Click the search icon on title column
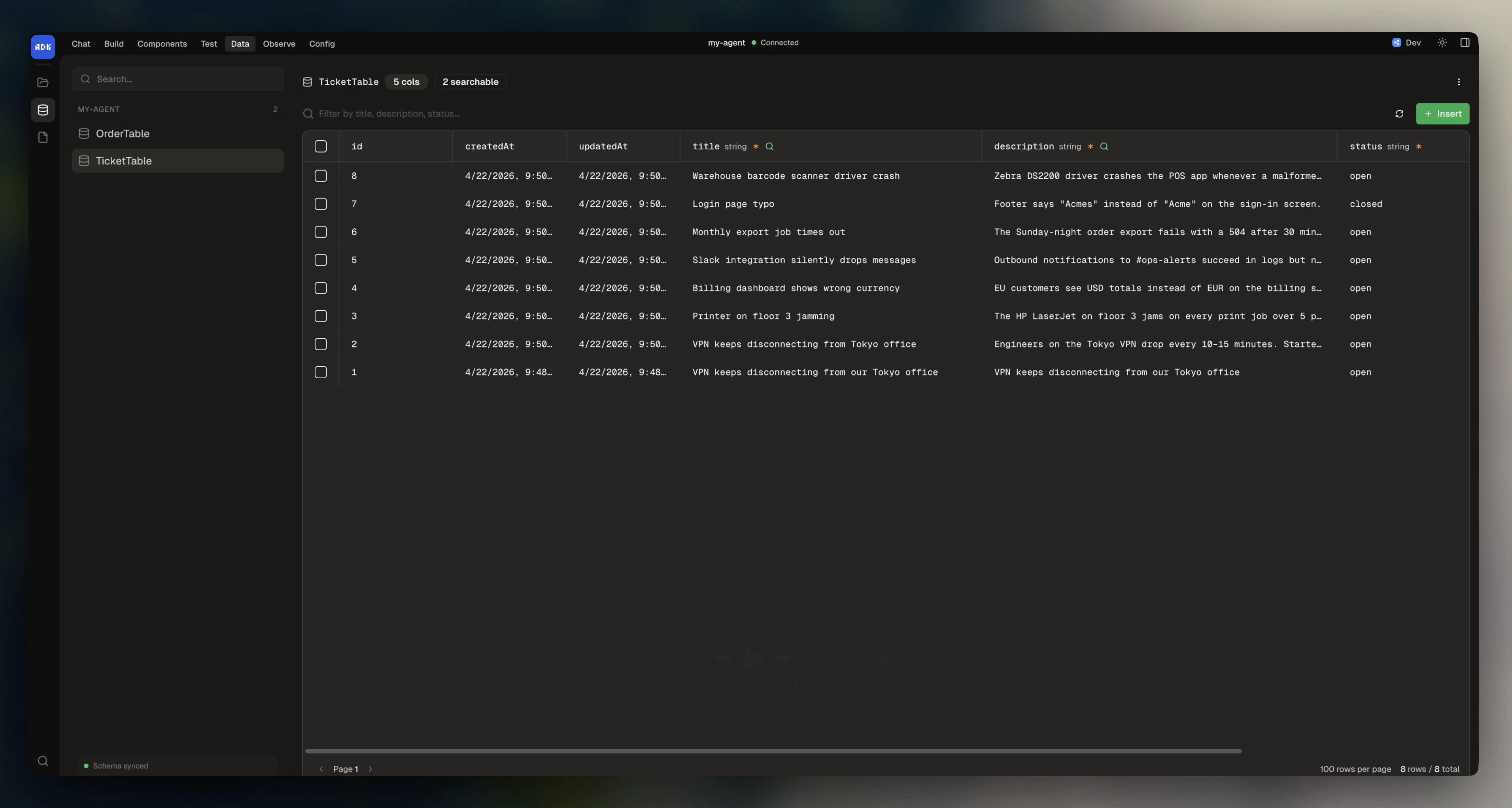This screenshot has width=1512, height=808. 769,147
